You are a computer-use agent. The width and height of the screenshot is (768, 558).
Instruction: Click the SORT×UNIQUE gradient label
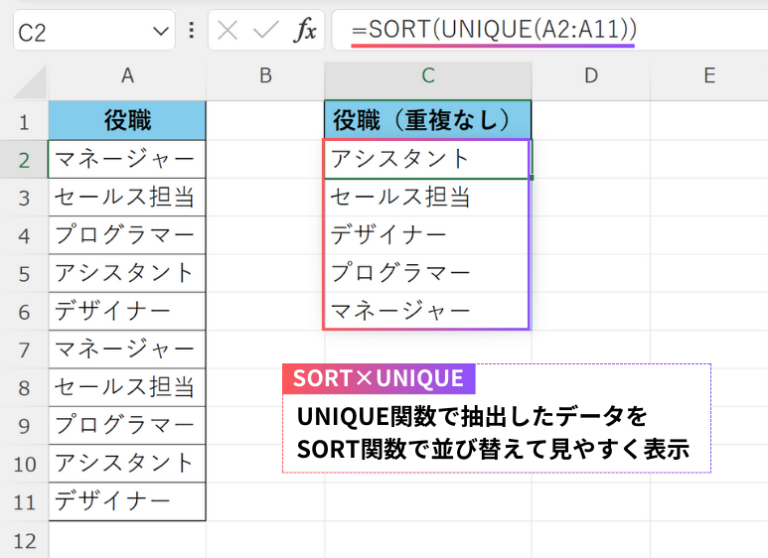point(379,378)
